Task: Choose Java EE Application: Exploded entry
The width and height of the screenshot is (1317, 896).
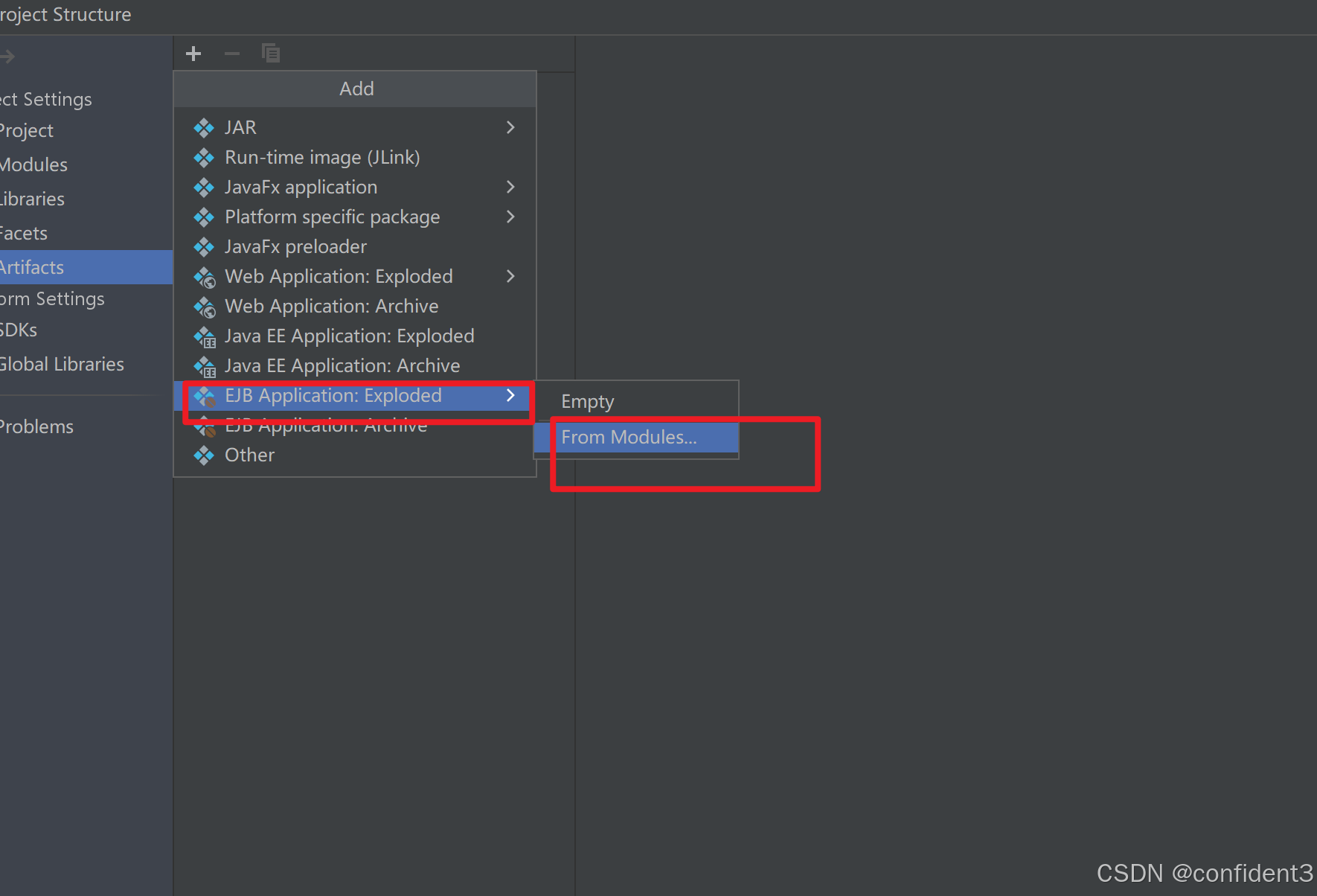Action: pos(355,336)
